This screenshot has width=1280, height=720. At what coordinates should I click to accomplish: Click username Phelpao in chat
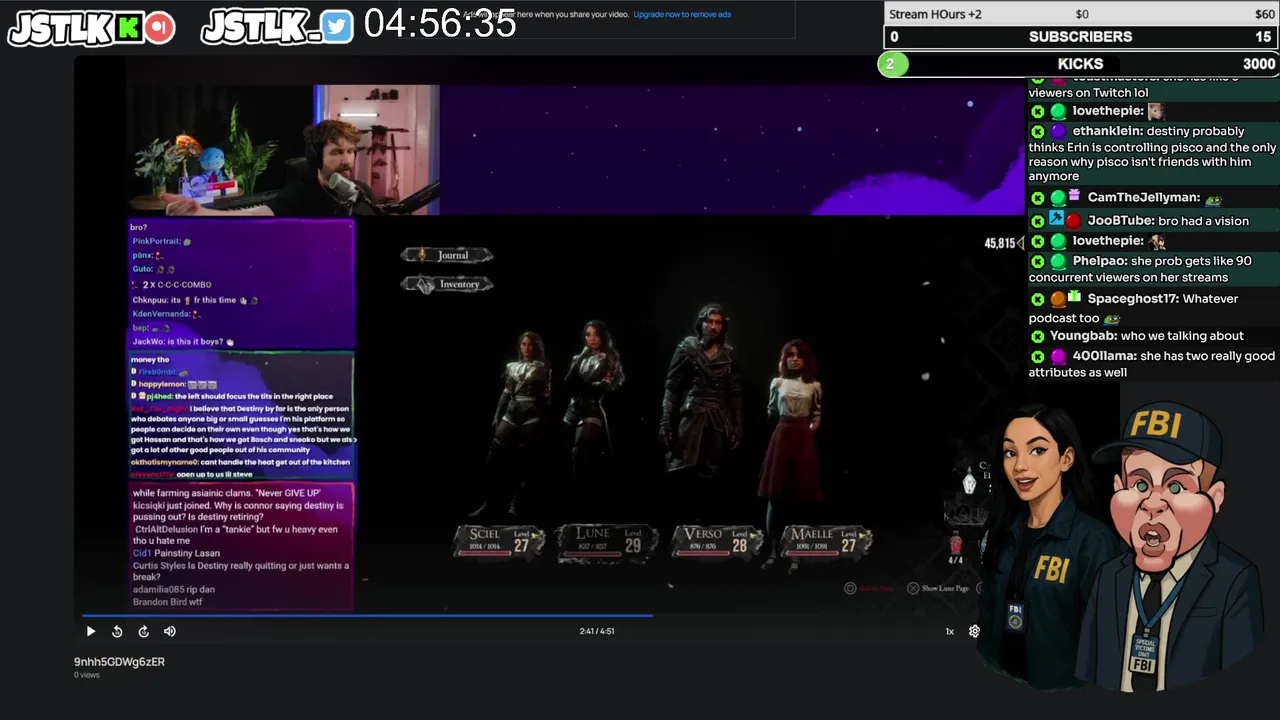1099,261
